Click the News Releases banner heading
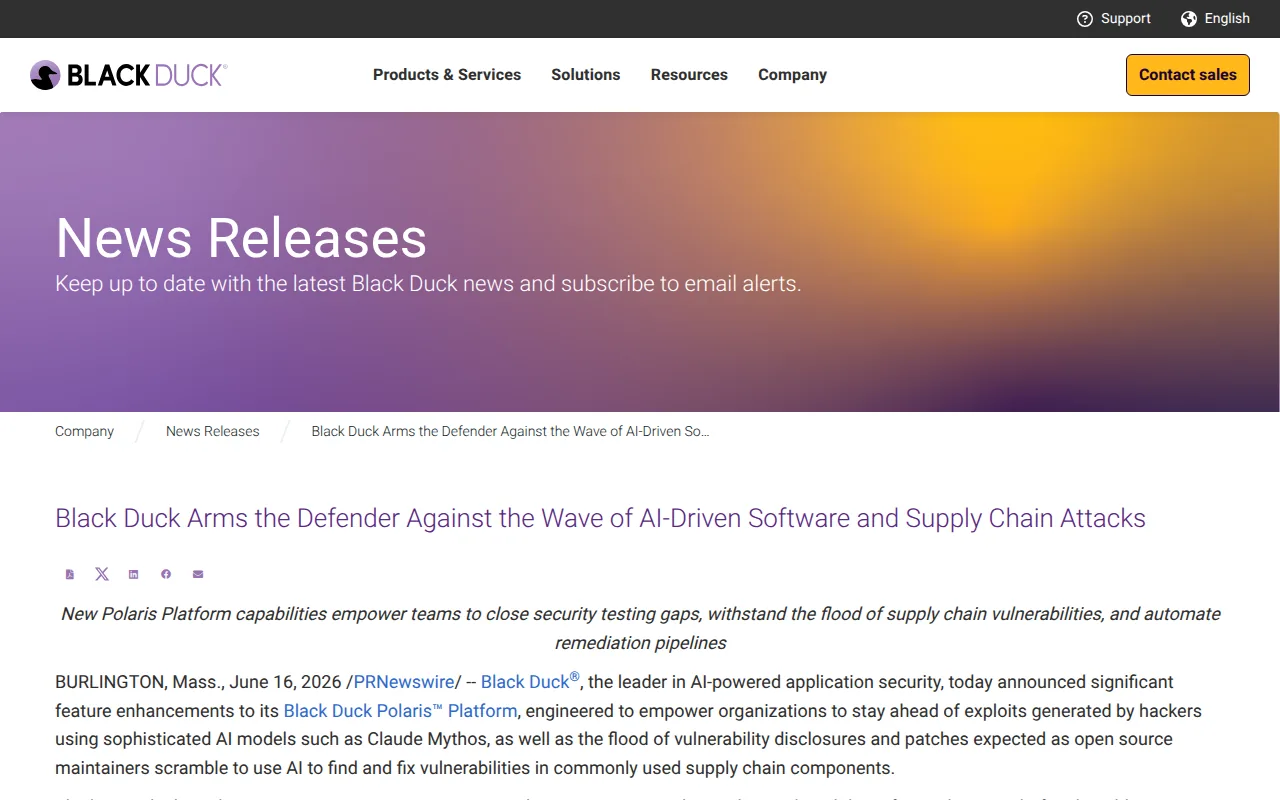 point(241,238)
